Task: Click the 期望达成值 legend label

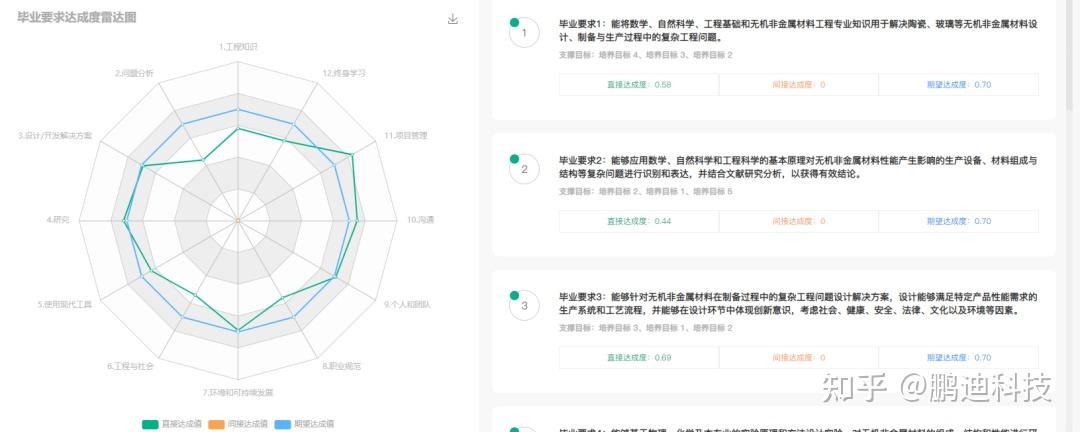Action: point(313,424)
